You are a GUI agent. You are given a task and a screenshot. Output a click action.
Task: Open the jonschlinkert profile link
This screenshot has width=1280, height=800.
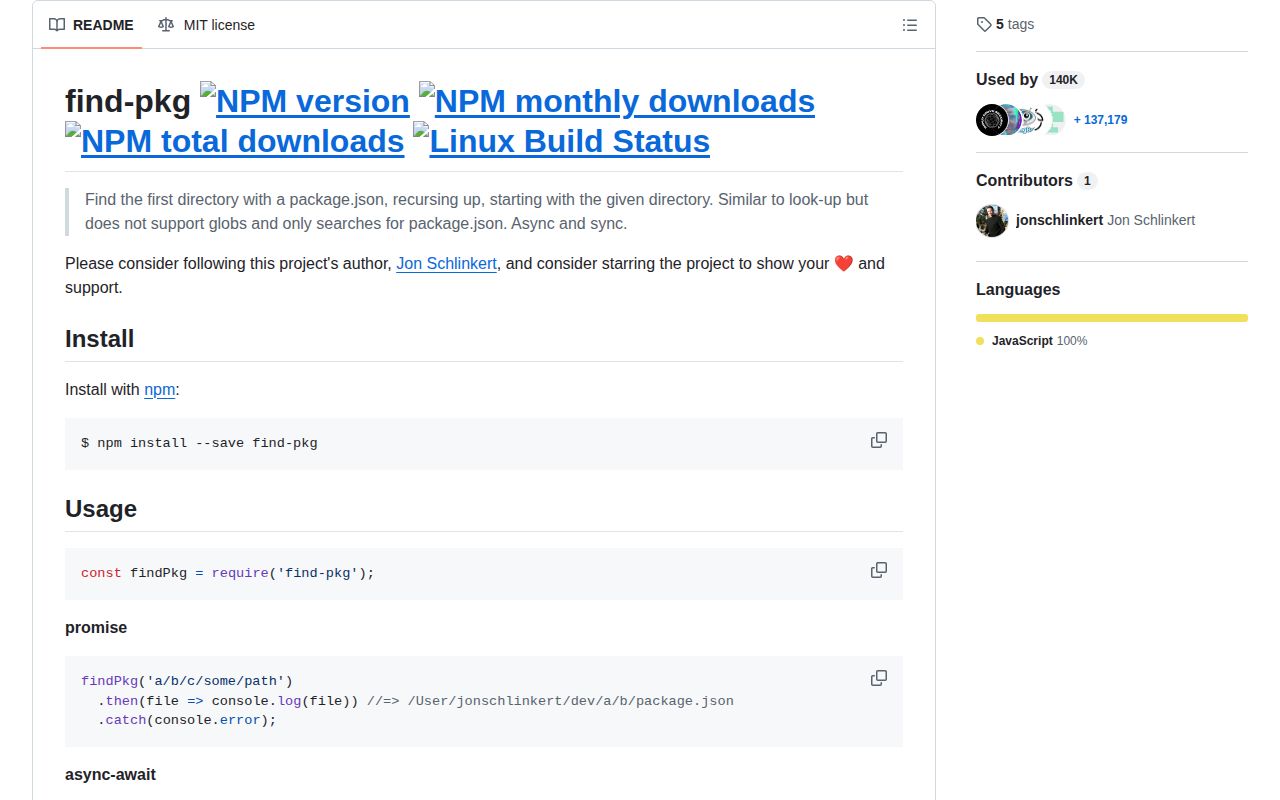pos(1059,220)
